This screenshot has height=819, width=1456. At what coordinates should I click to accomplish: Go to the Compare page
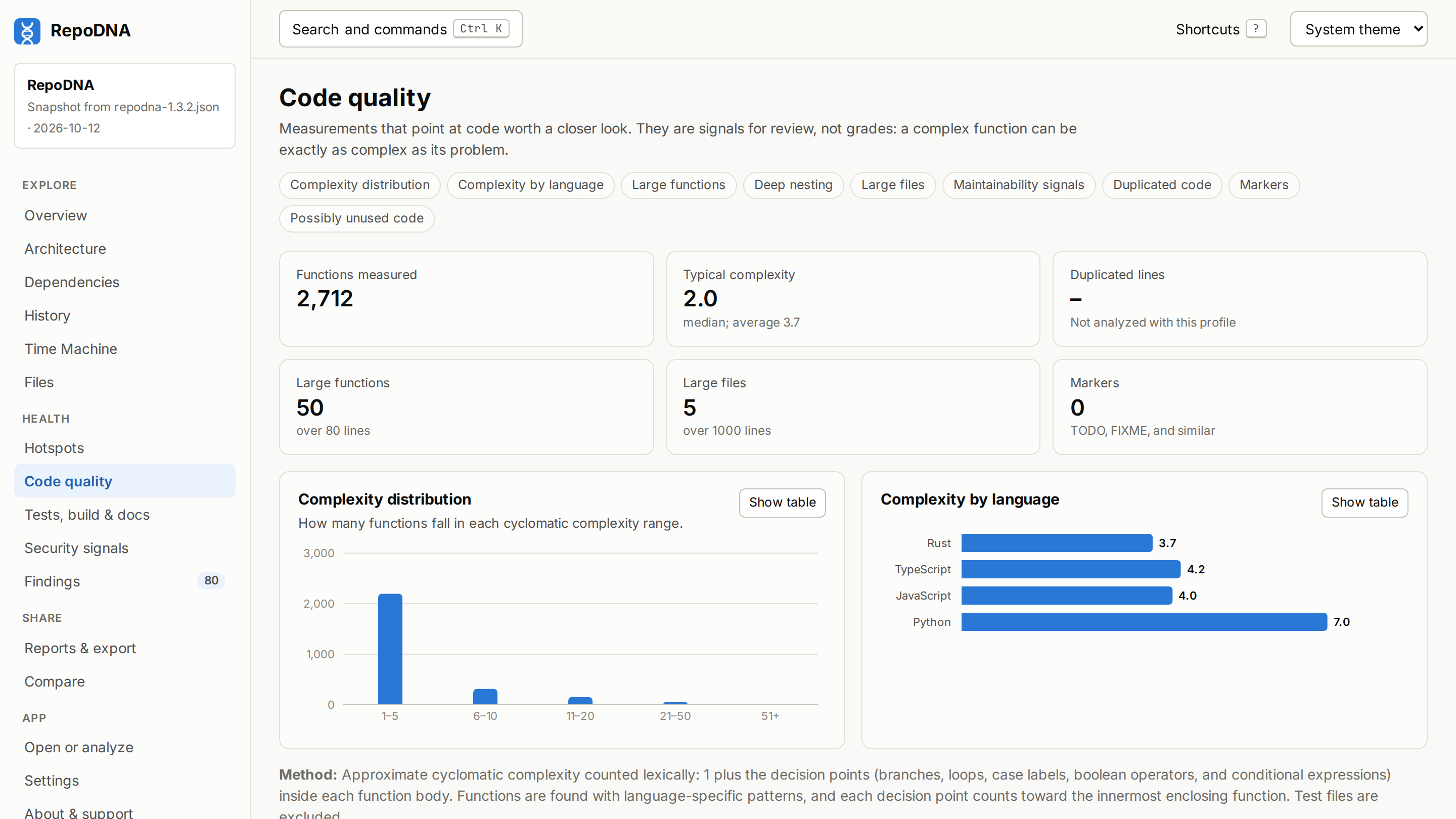[124, 681]
